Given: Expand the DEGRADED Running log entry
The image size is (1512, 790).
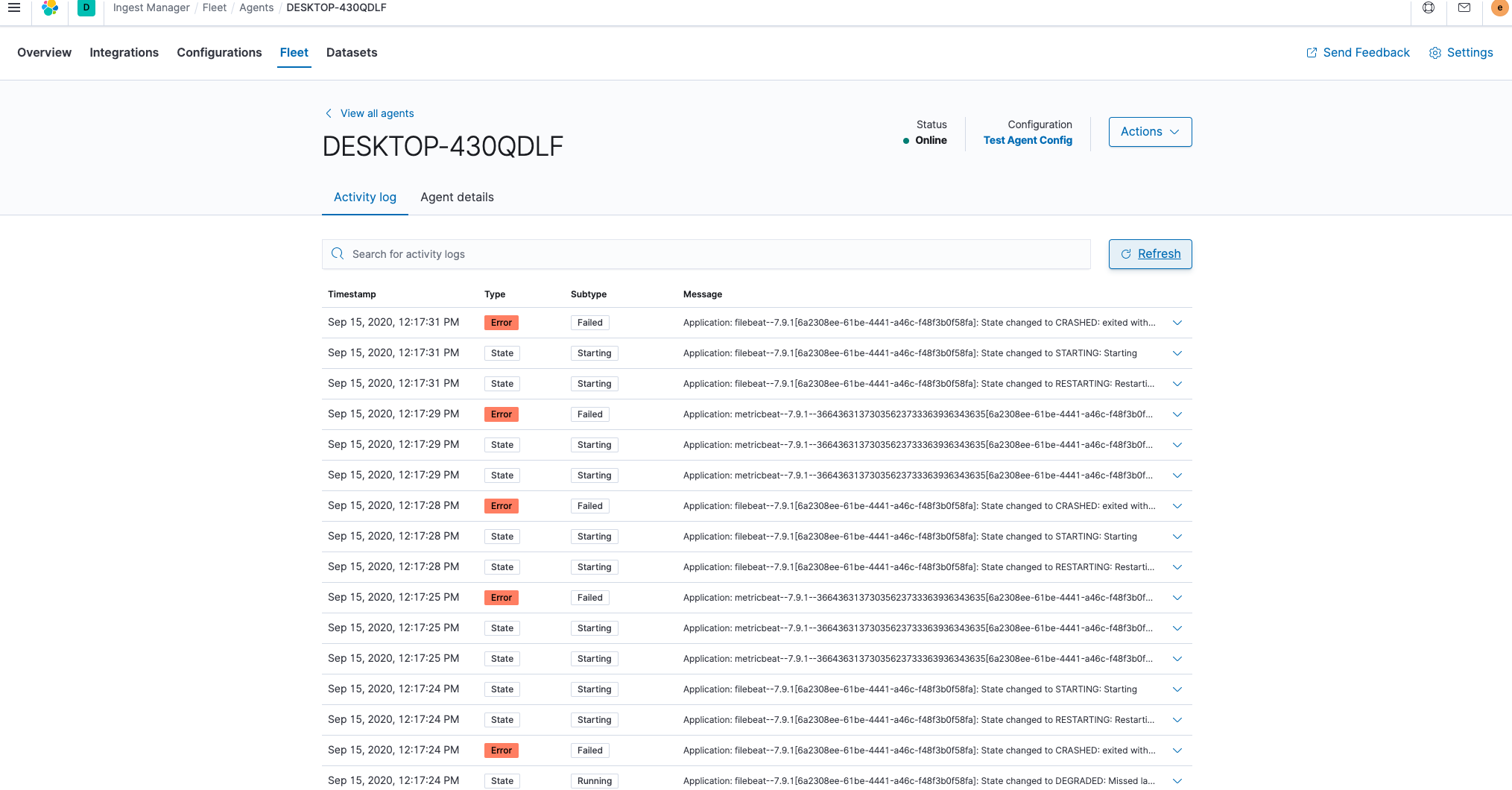Looking at the screenshot, I should pos(1177,780).
